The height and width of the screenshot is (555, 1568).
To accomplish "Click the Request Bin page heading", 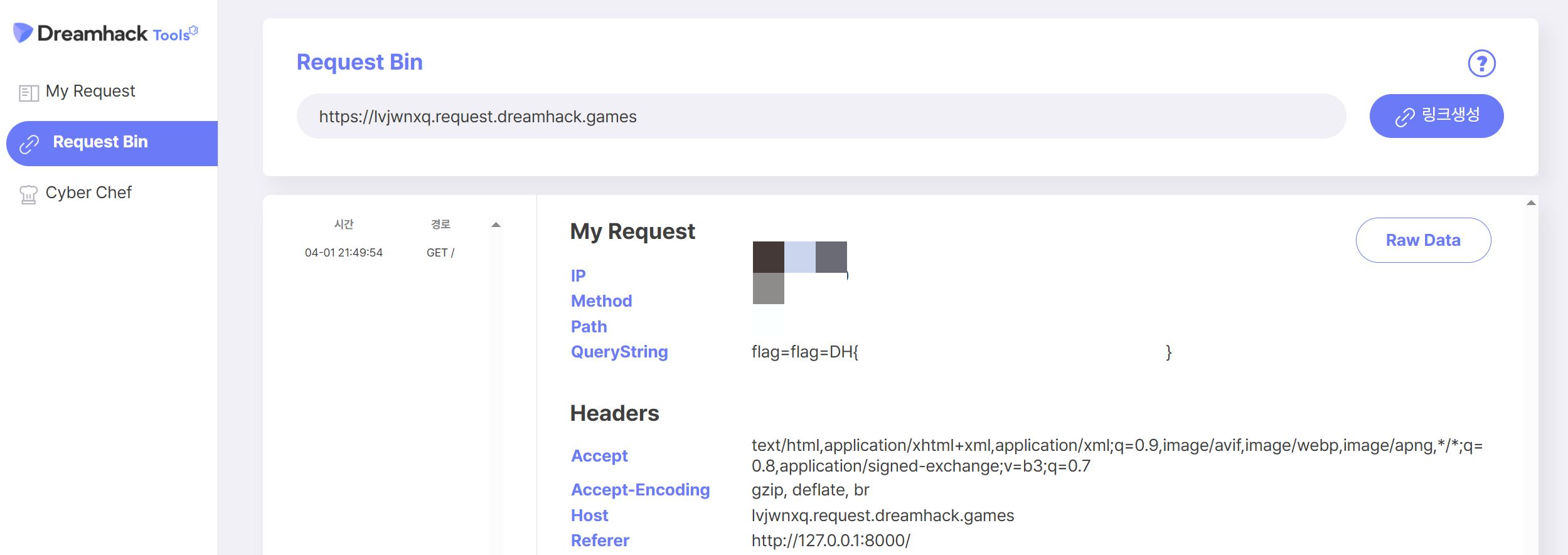I will pyautogui.click(x=360, y=62).
